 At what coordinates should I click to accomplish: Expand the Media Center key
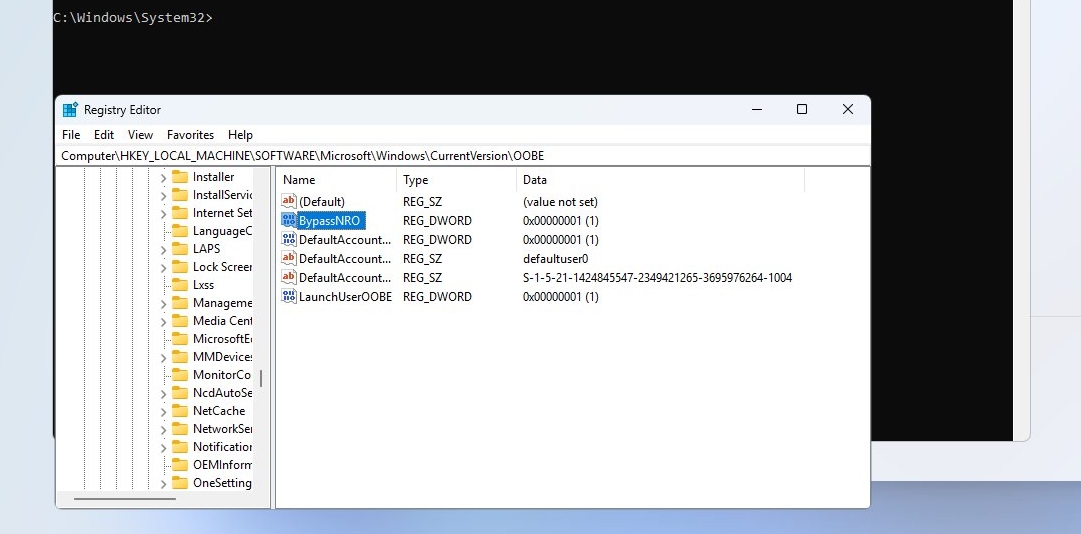tap(163, 321)
